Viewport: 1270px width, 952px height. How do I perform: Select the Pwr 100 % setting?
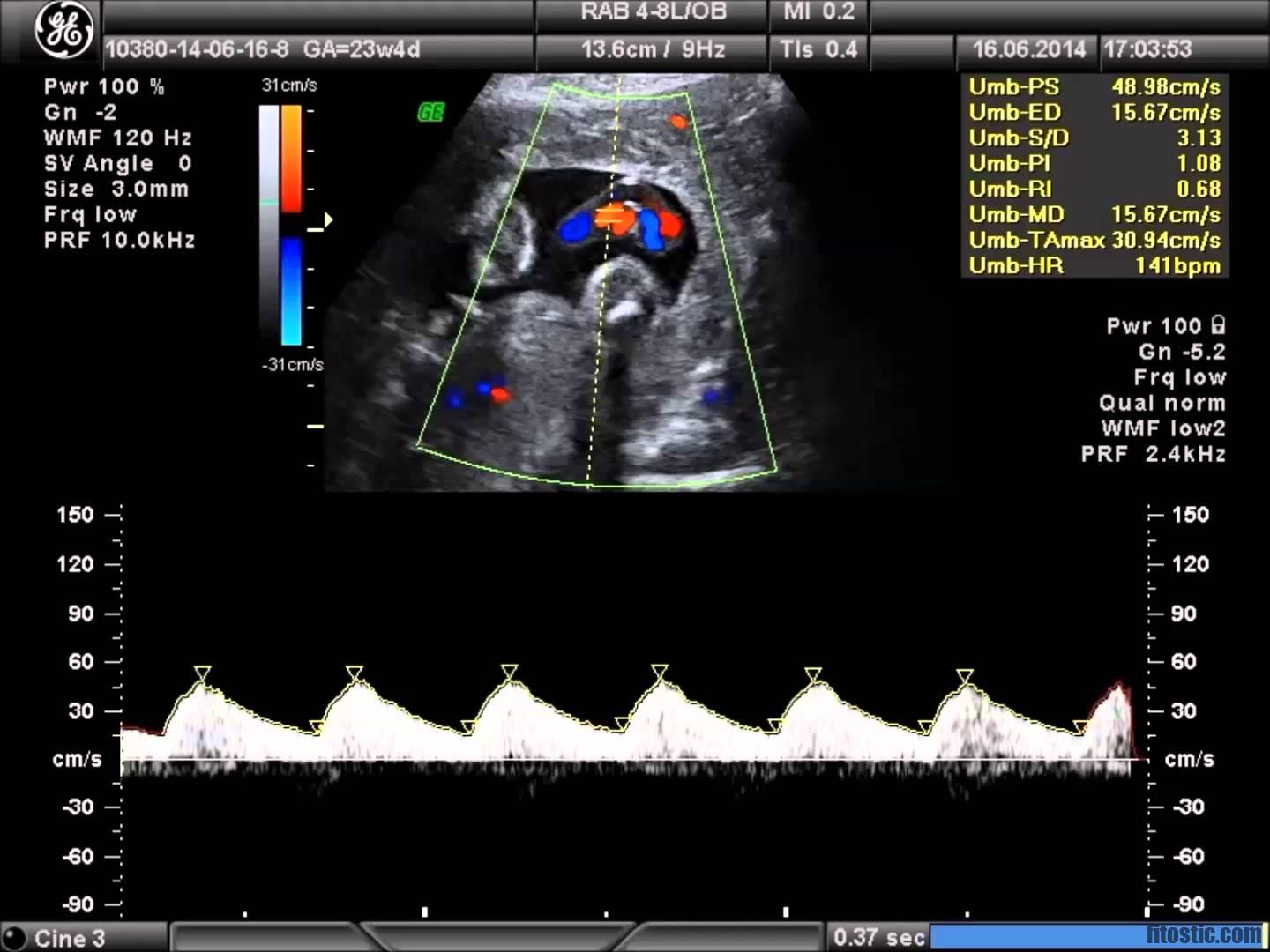pyautogui.click(x=104, y=87)
